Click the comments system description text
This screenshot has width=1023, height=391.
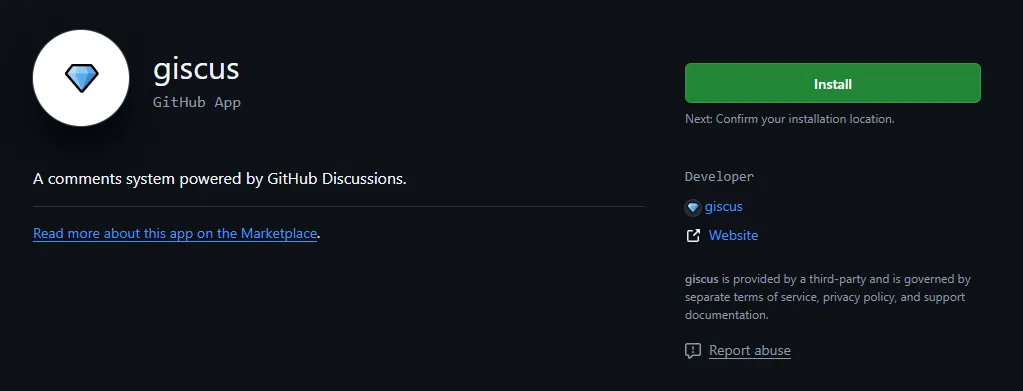pyautogui.click(x=220, y=179)
